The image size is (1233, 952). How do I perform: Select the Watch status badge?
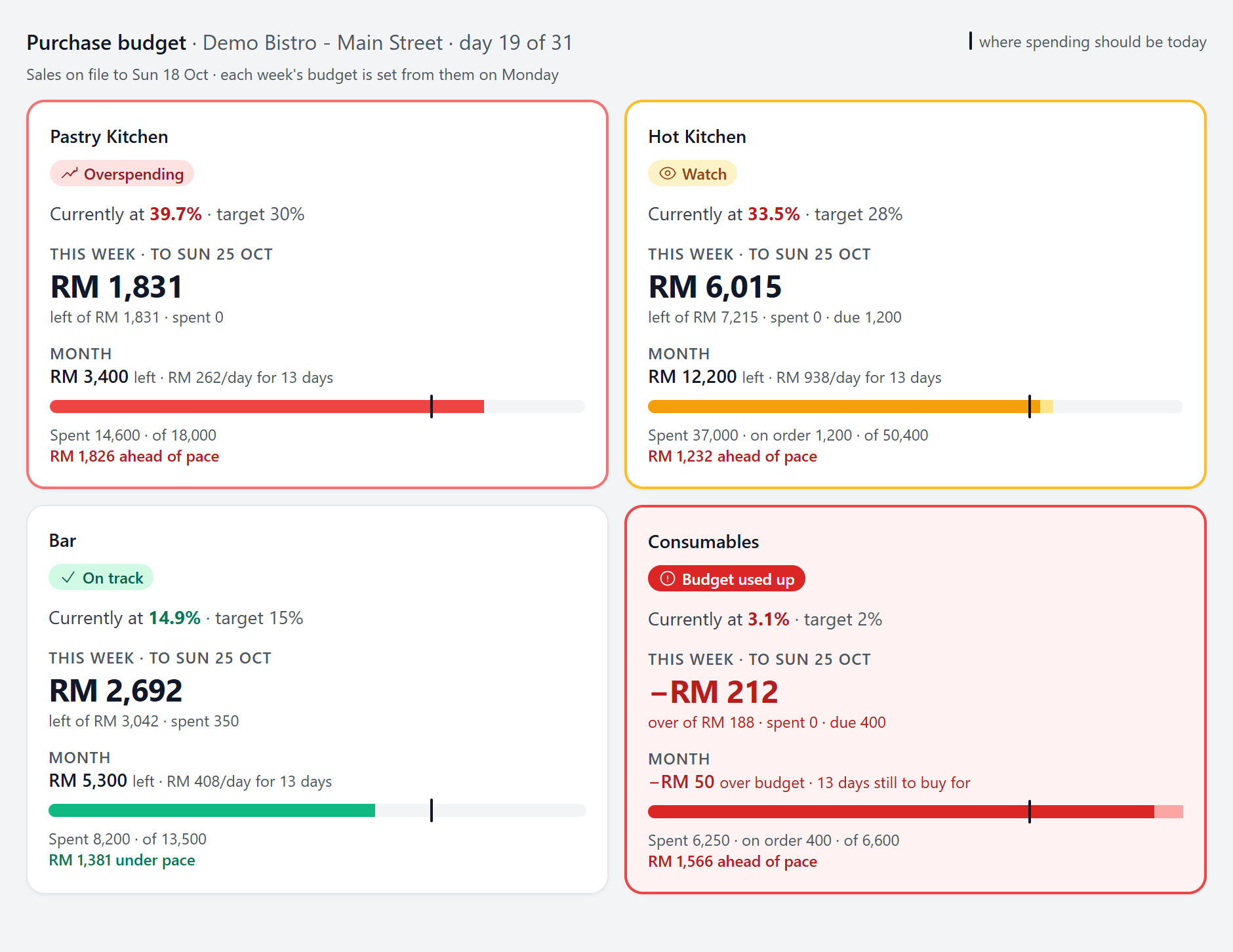(x=693, y=174)
